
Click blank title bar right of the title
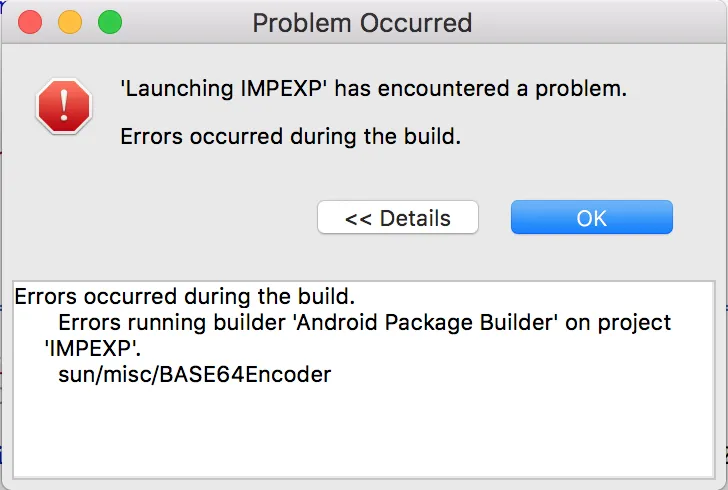click(600, 22)
